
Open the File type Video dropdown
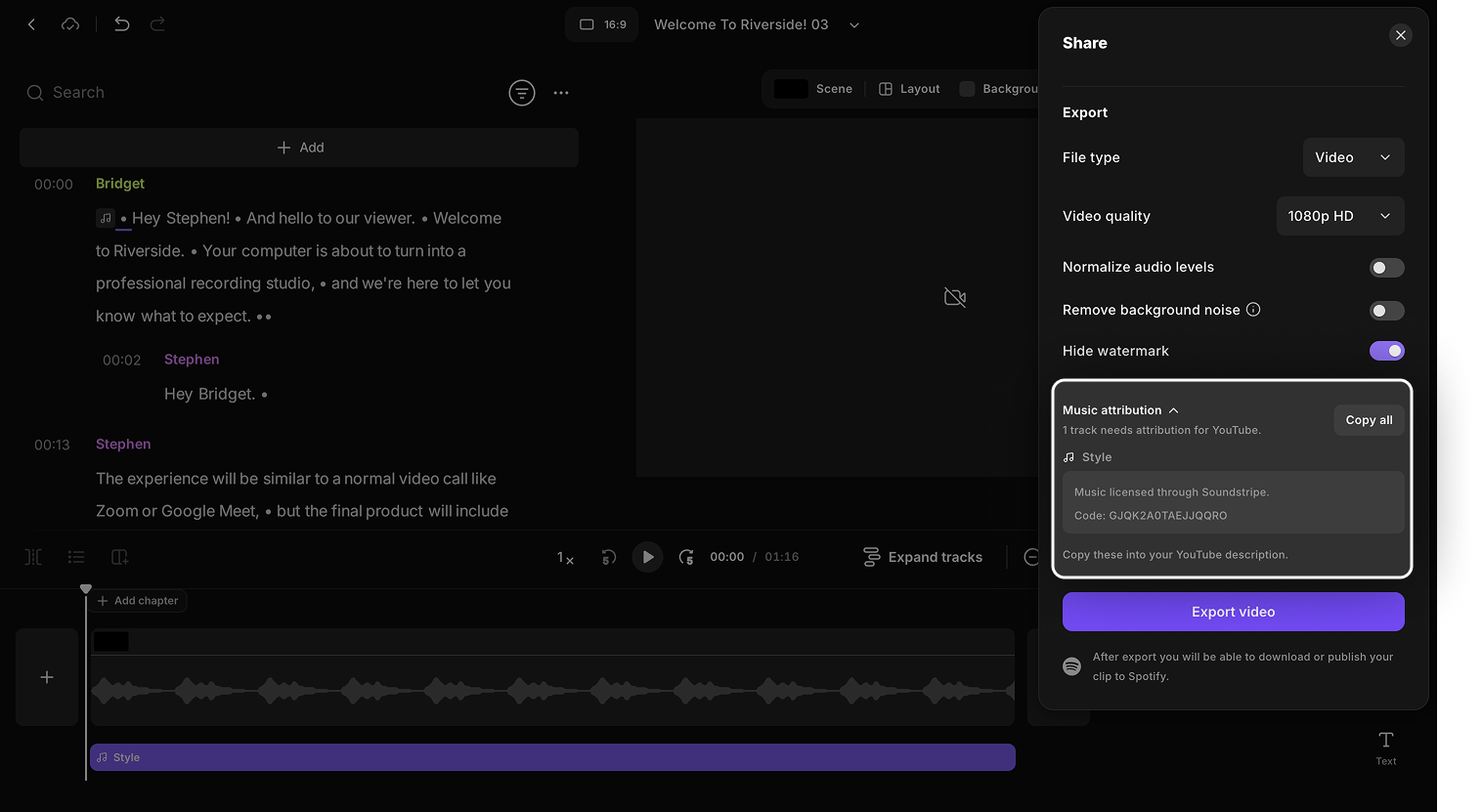coord(1353,157)
